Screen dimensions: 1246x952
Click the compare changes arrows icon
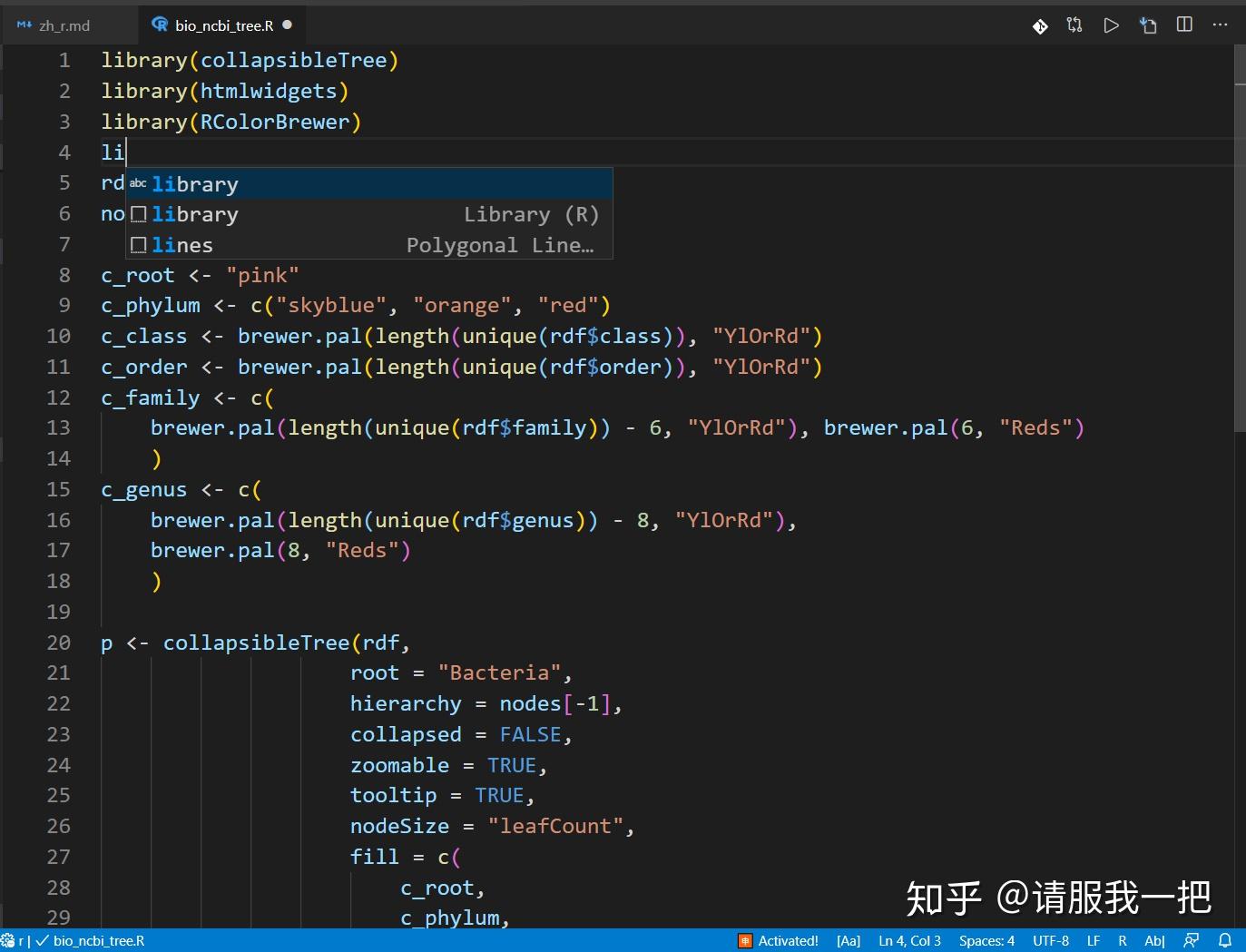click(1074, 25)
